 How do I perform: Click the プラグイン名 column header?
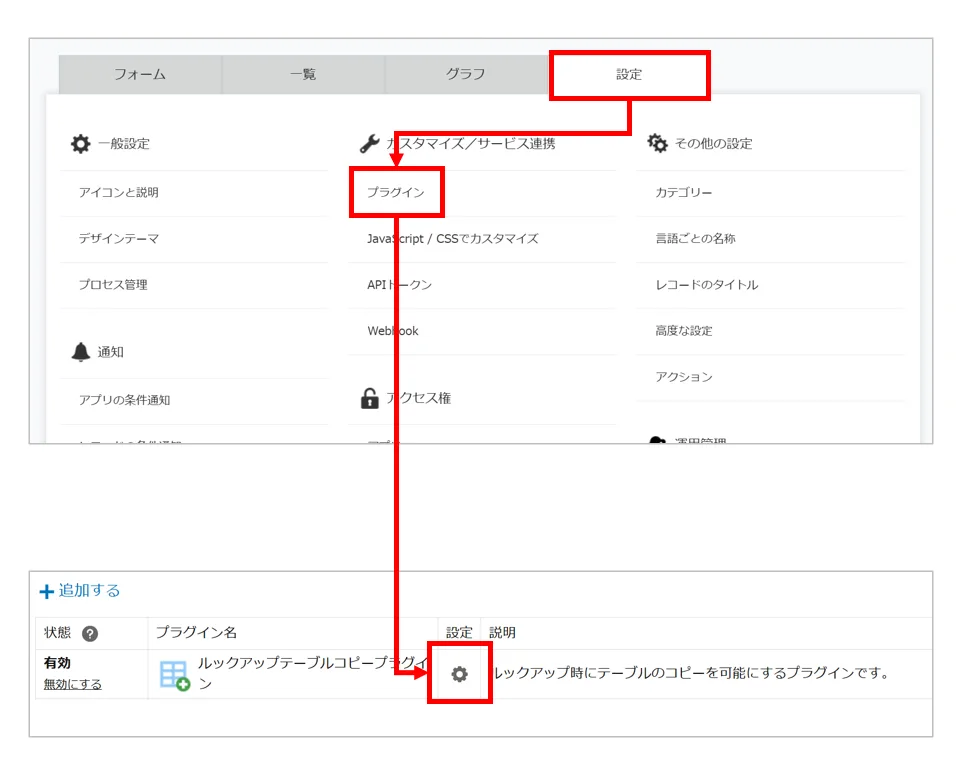coord(196,633)
